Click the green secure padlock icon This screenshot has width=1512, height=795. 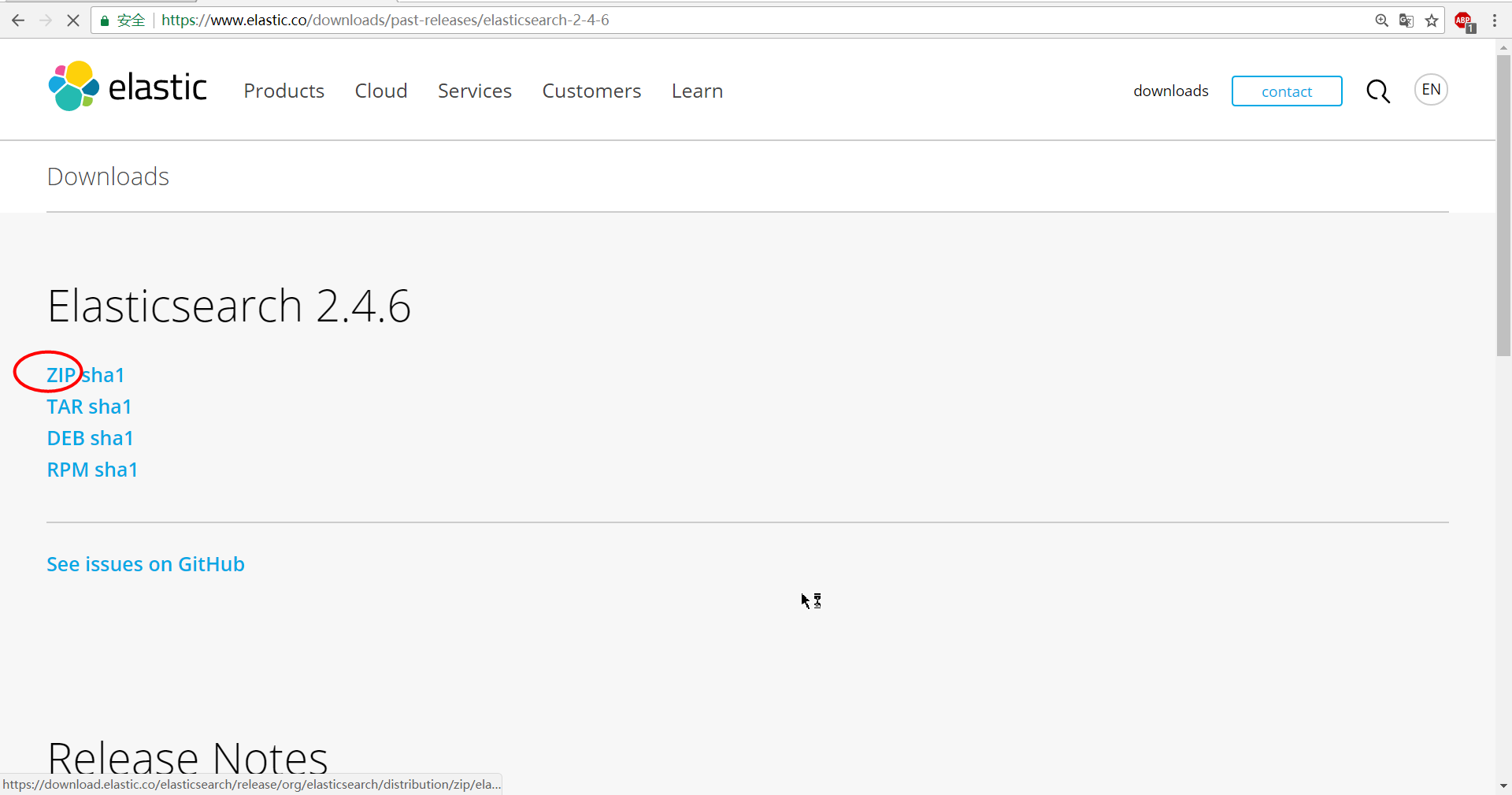tap(104, 20)
